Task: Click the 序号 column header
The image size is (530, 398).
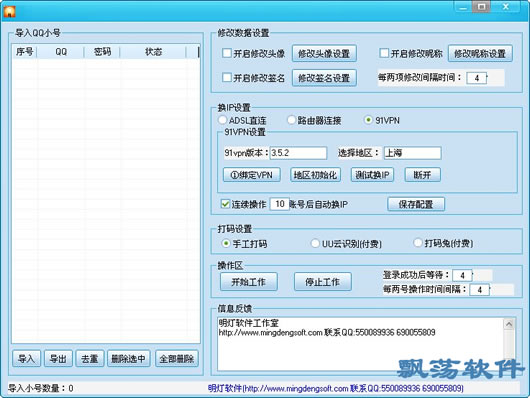Action: 25,52
